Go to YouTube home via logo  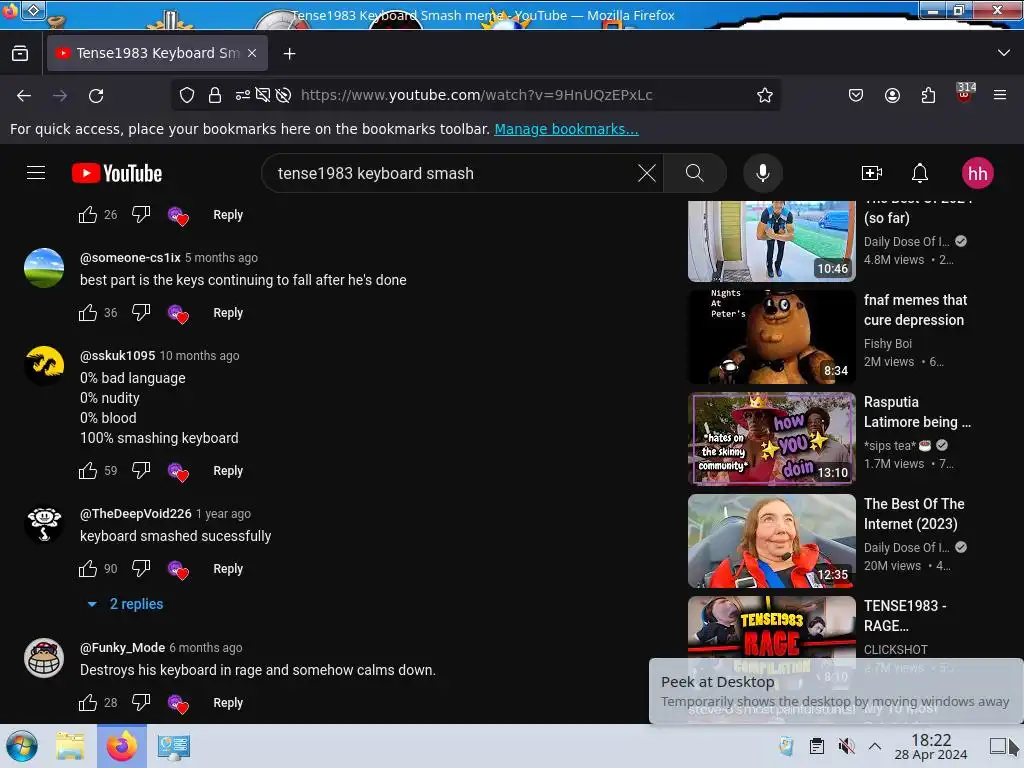click(117, 173)
